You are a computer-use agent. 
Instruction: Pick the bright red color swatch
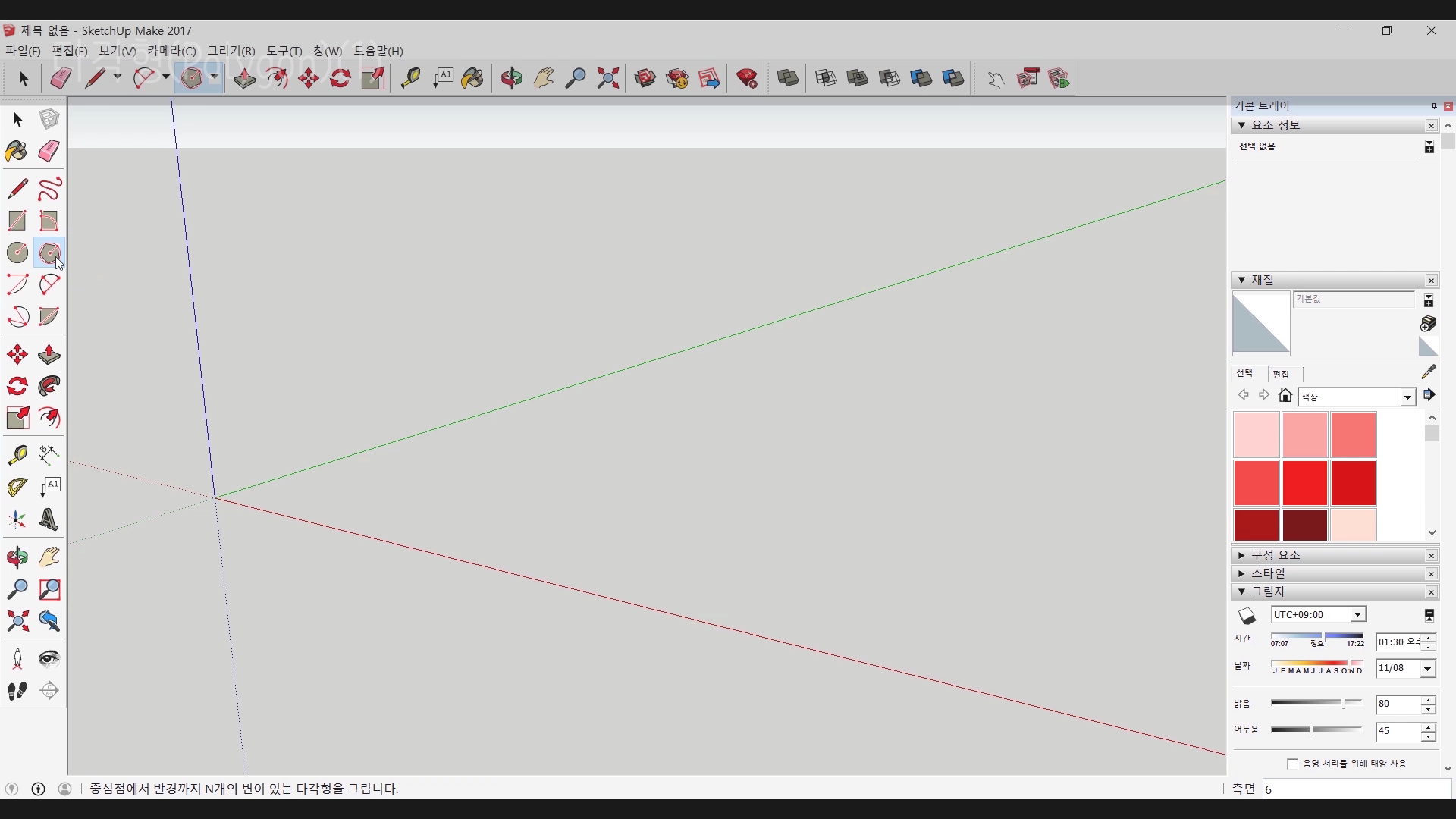(1304, 482)
